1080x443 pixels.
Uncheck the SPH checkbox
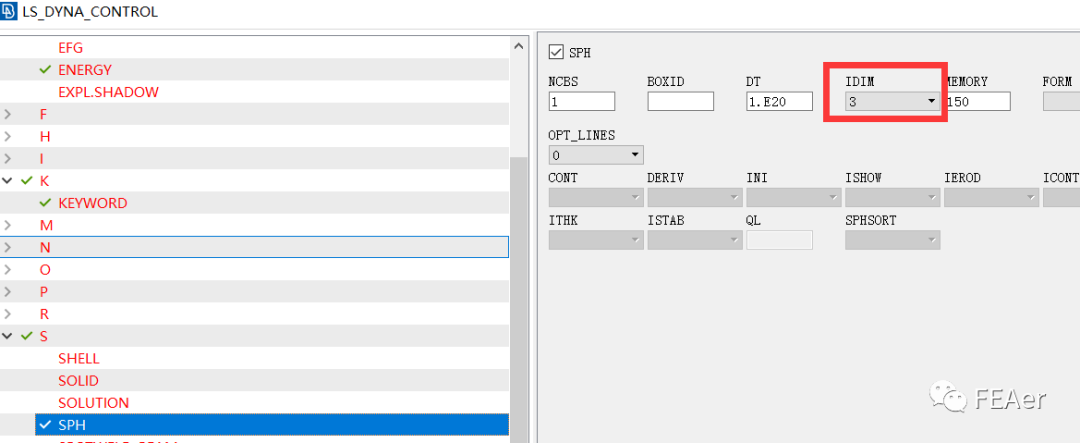tap(556, 52)
